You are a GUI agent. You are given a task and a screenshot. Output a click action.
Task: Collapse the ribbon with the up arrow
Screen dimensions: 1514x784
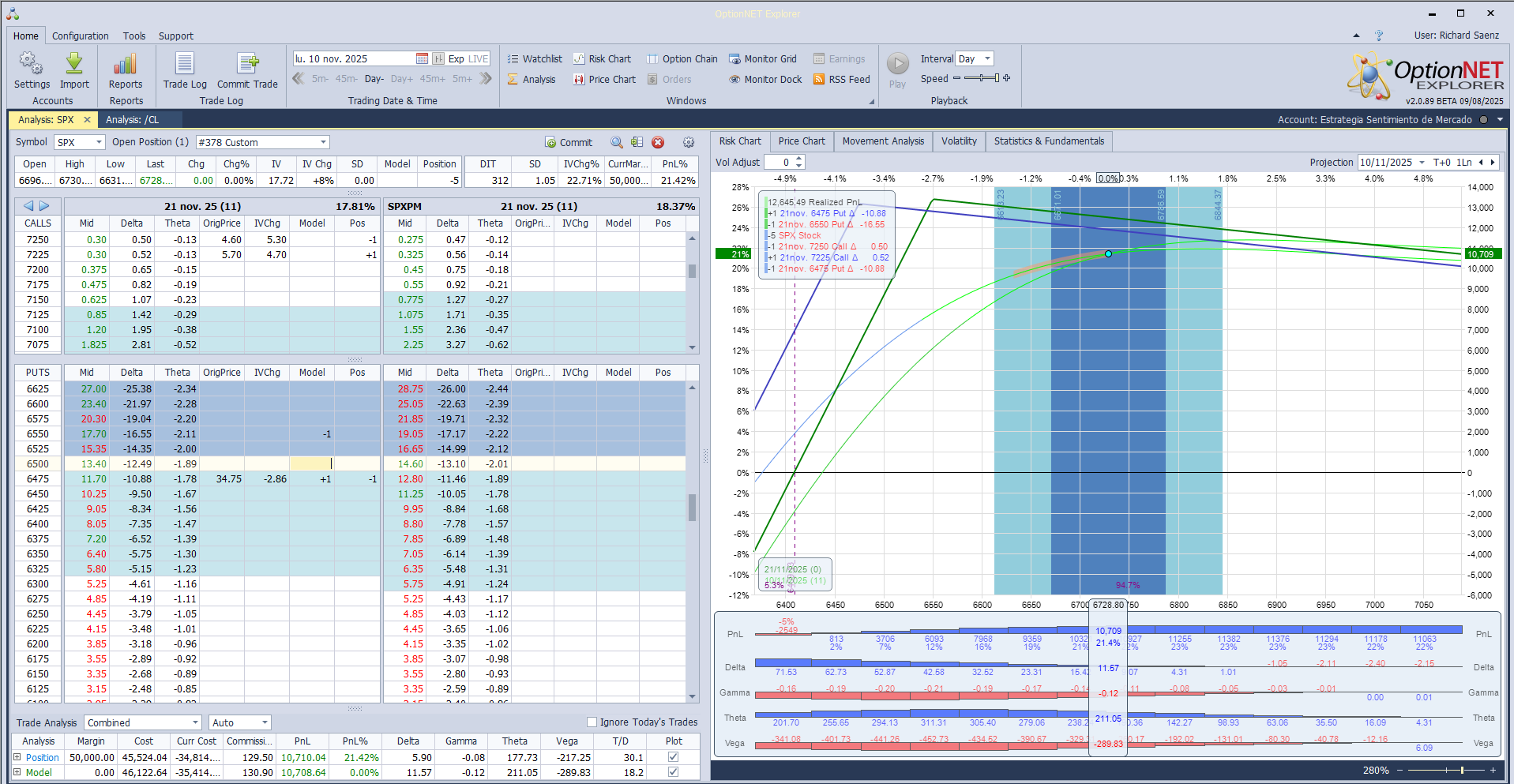(1356, 36)
